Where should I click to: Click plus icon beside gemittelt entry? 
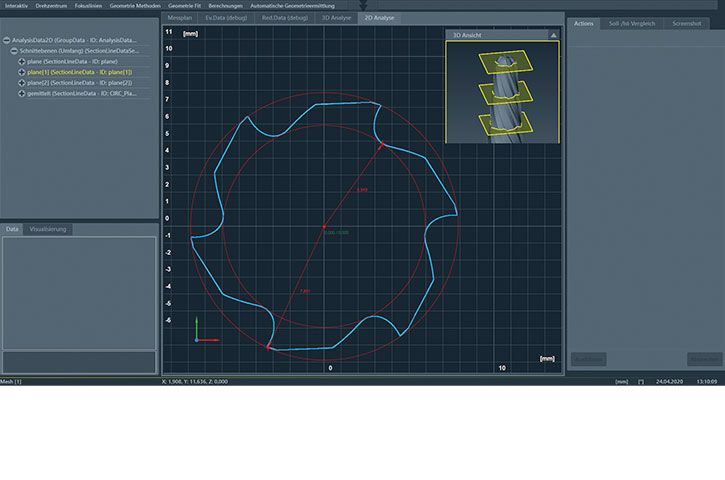(21, 95)
